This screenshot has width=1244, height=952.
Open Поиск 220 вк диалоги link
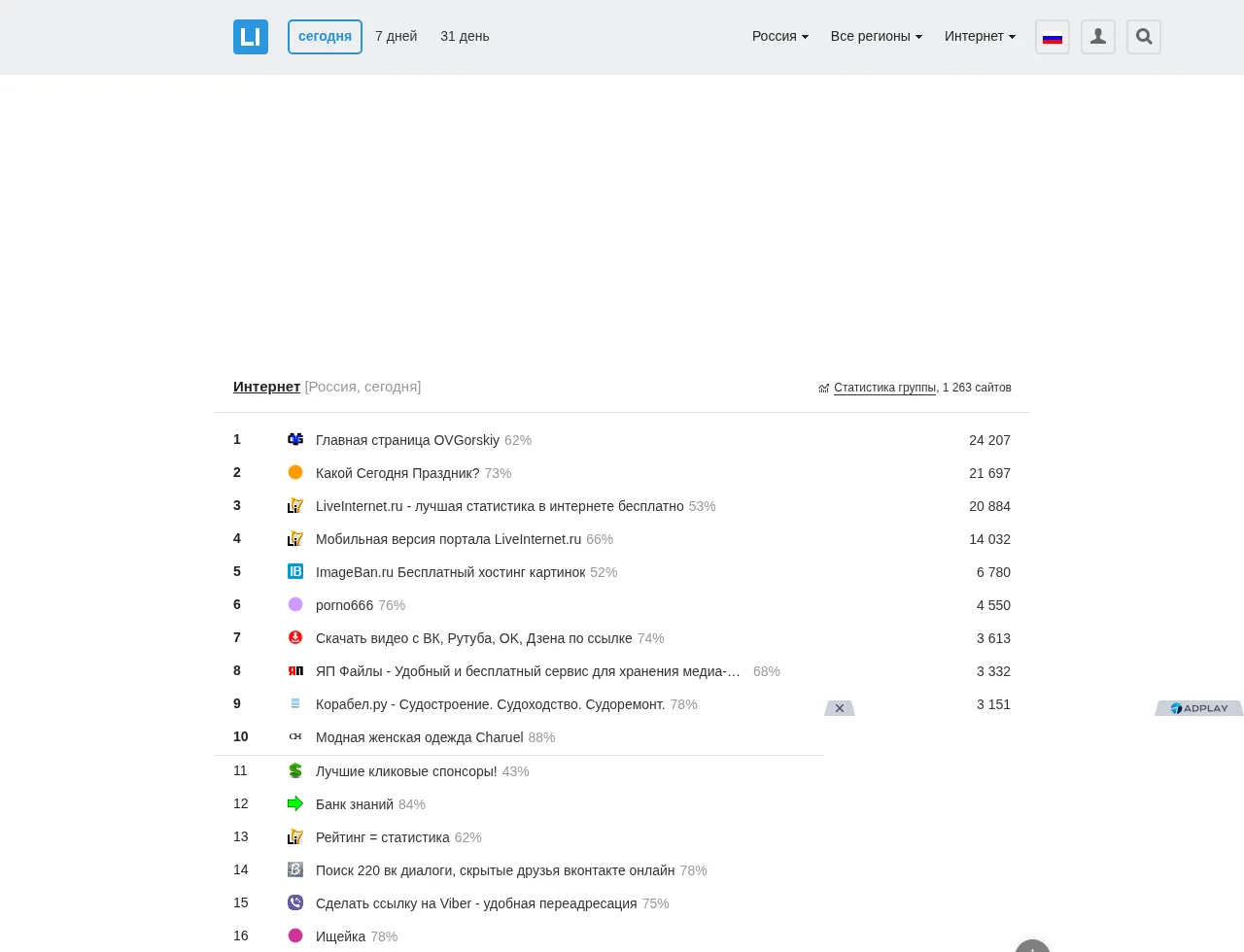(x=496, y=870)
